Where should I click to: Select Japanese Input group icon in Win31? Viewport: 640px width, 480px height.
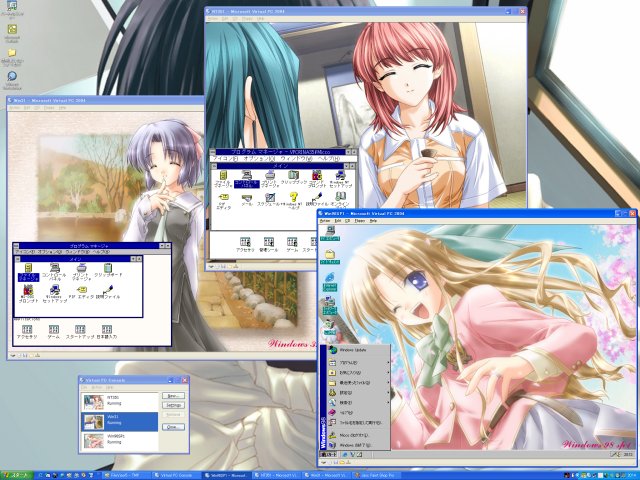[107, 332]
